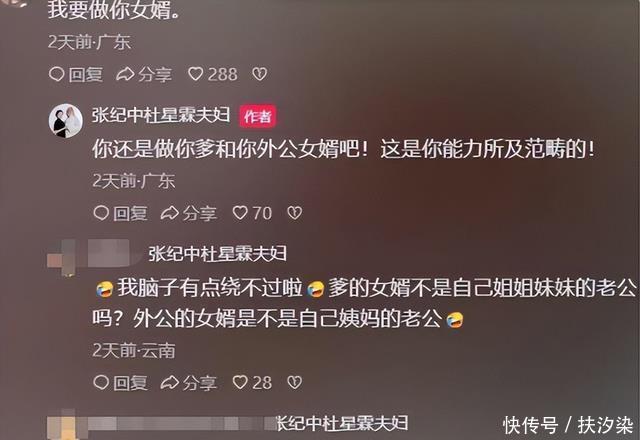The image size is (640, 440).
Task: Share the top comment from Guangdong
Action: (144, 74)
